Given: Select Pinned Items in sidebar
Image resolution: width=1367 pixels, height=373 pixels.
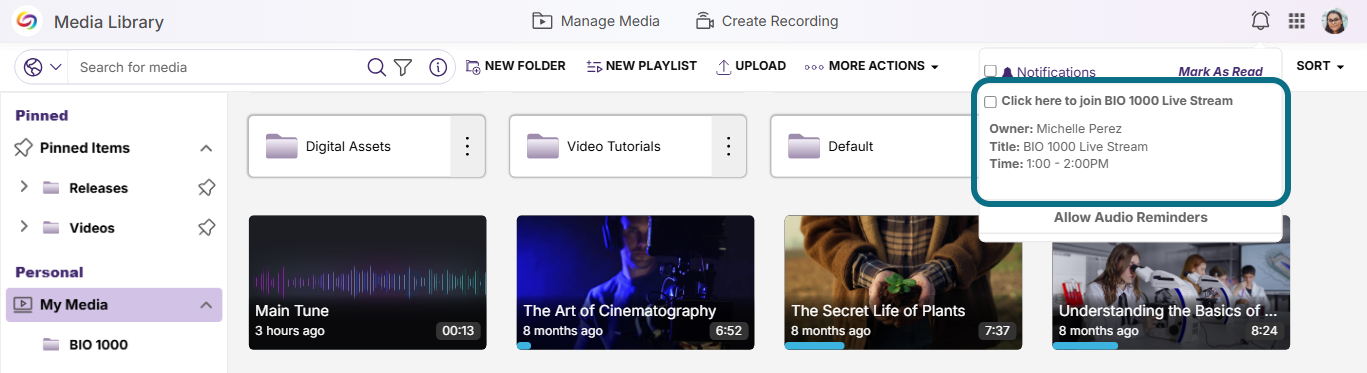Looking at the screenshot, I should point(85,148).
